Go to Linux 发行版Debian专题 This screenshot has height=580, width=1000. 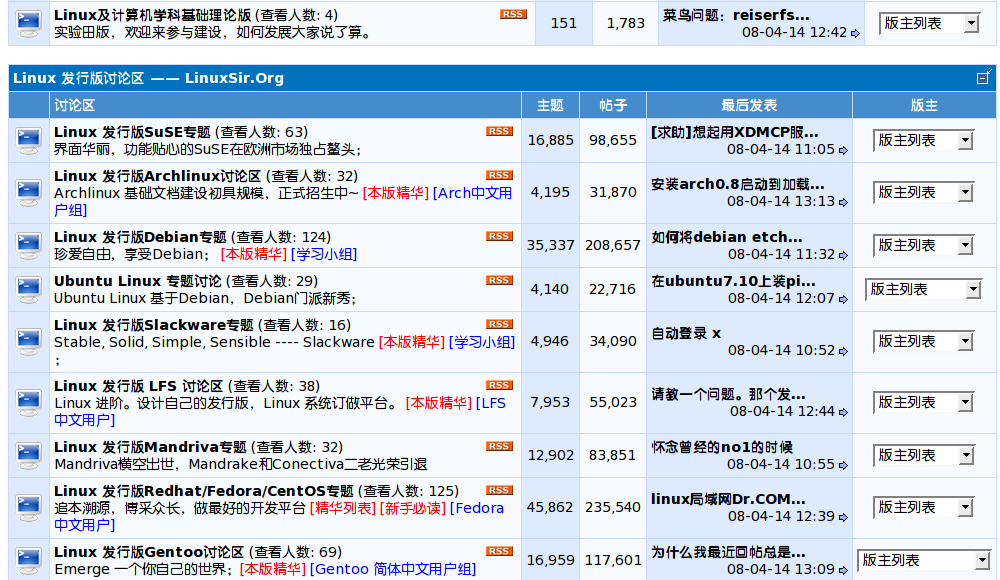[140, 237]
